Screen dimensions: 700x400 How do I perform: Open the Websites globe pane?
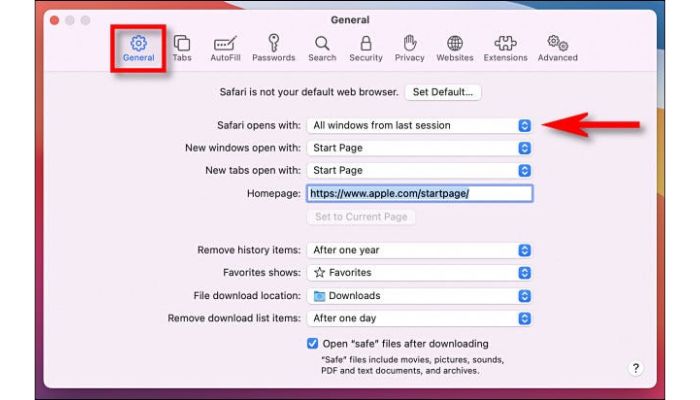[454, 49]
